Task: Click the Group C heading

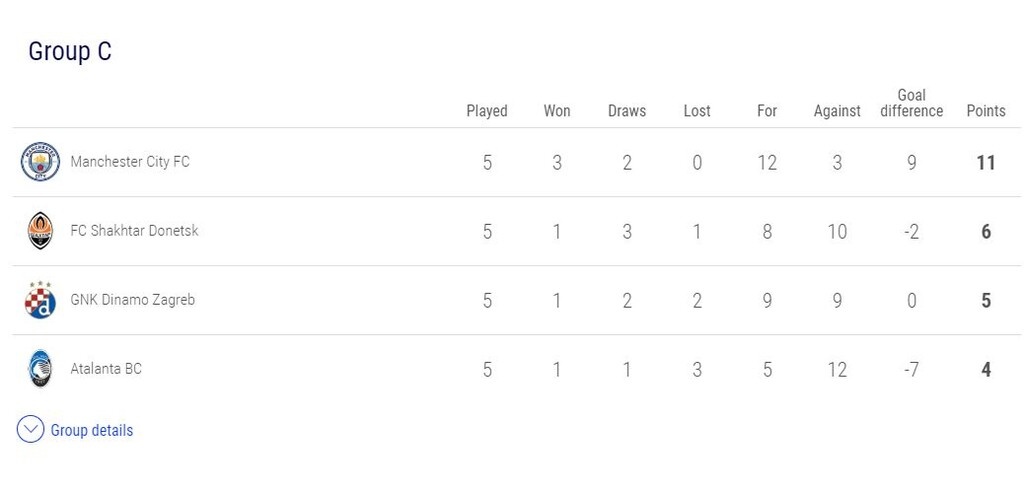Action: (x=70, y=52)
